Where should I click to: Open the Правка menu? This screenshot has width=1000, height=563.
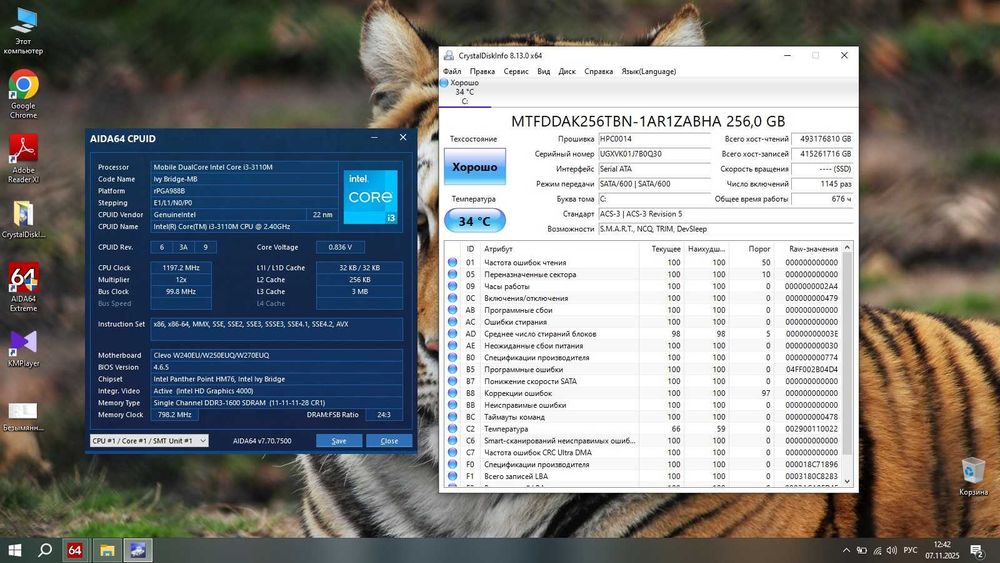click(482, 71)
